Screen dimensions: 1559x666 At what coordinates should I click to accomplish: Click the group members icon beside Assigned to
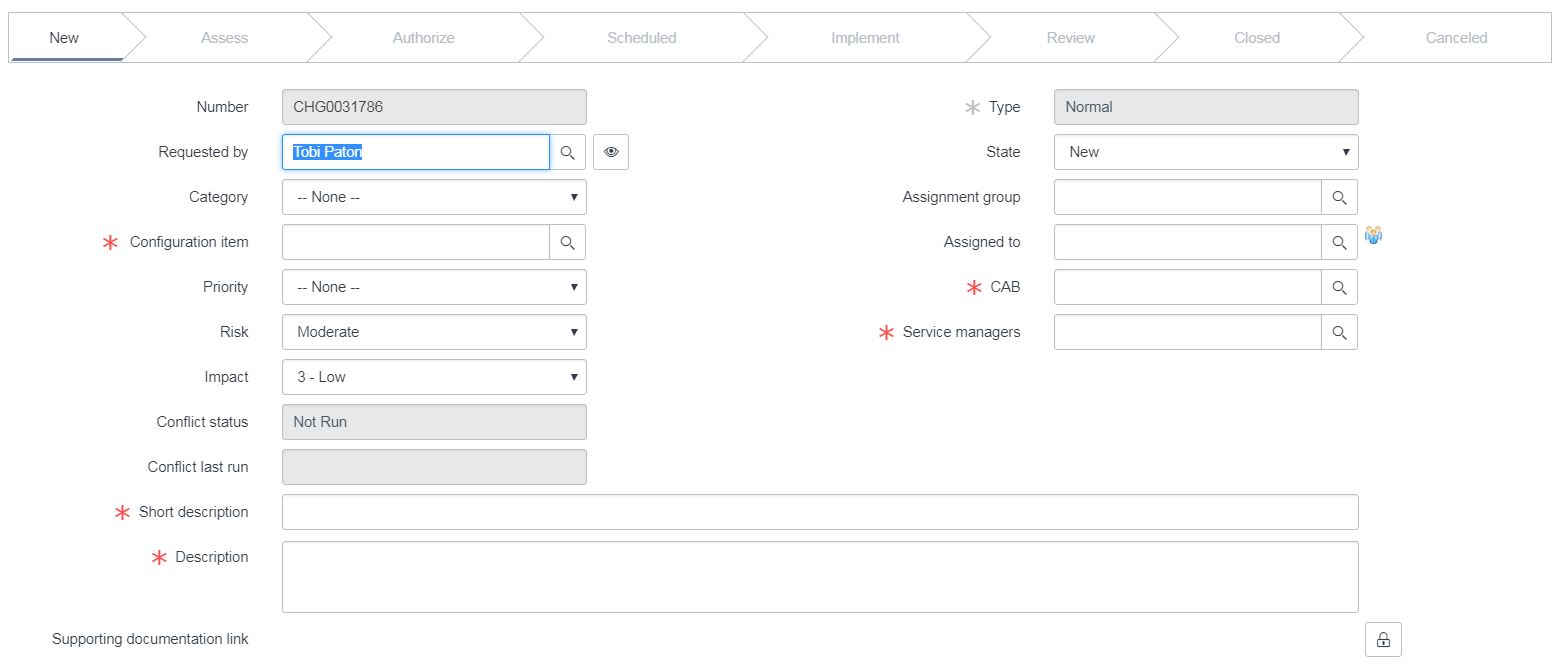1374,236
